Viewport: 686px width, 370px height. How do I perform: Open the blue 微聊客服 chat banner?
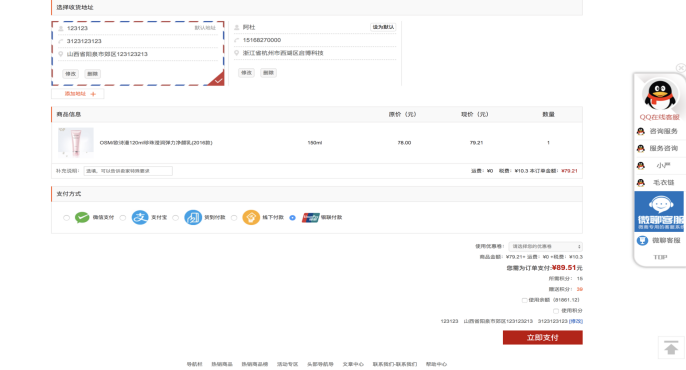[660, 211]
